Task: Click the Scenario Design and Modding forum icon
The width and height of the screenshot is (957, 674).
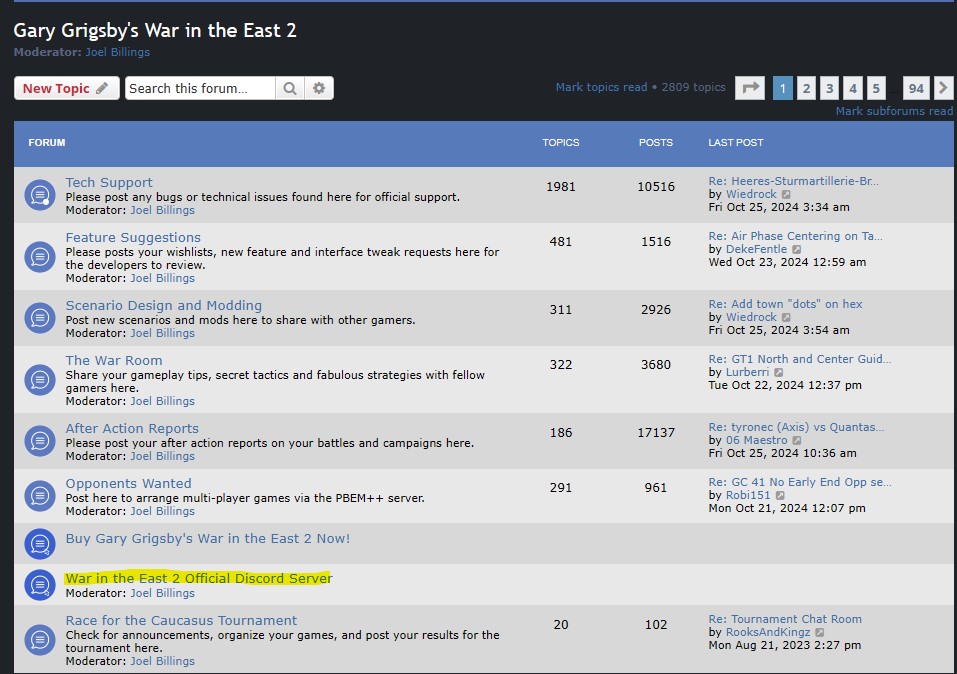Action: tap(40, 318)
